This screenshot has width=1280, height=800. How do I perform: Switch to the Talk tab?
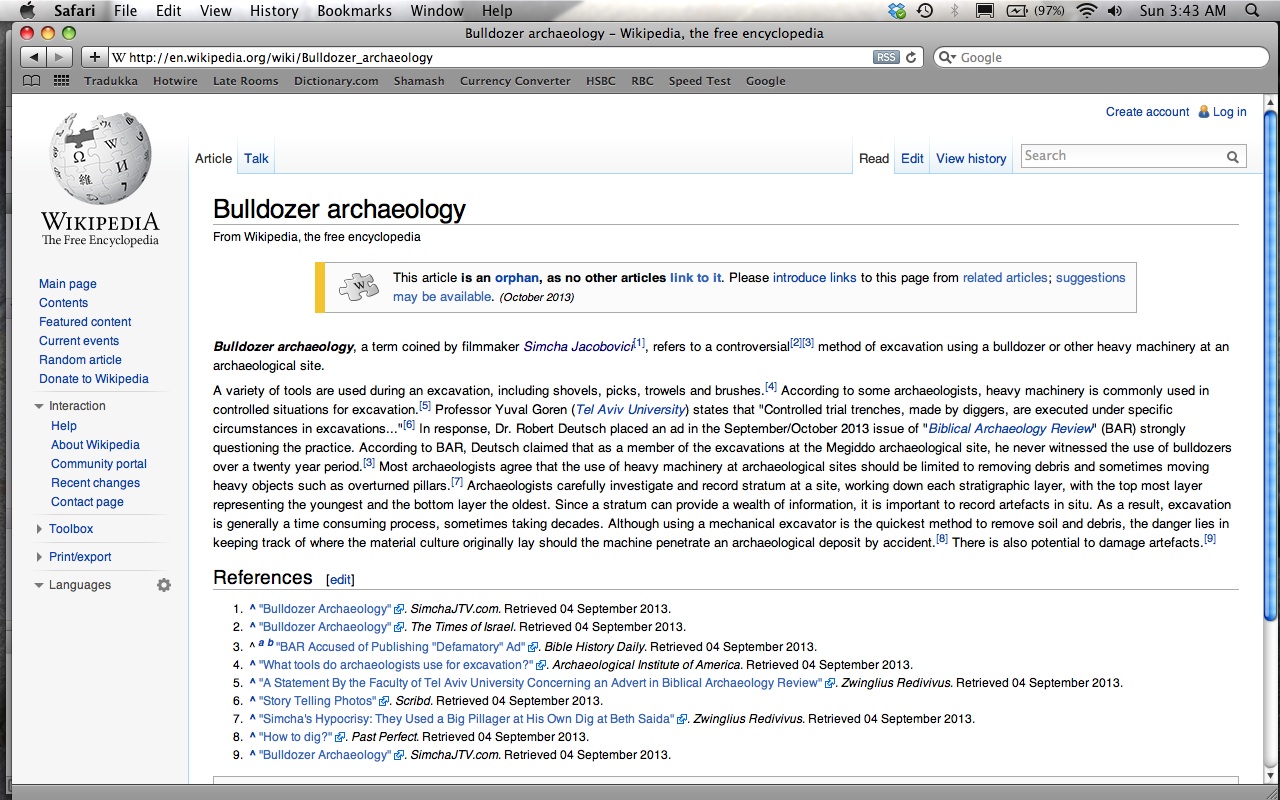[x=256, y=158]
